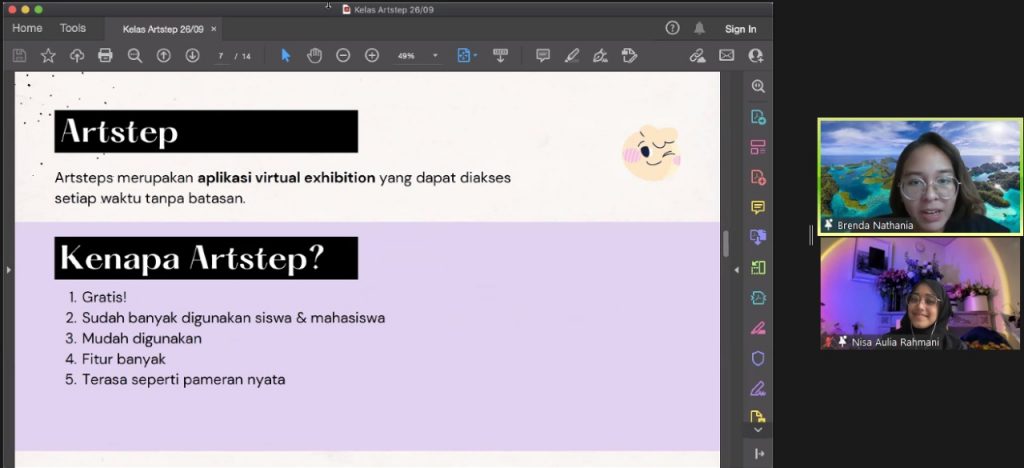The image size is (1024, 468).
Task: Open the Tools tab
Action: (x=72, y=29)
